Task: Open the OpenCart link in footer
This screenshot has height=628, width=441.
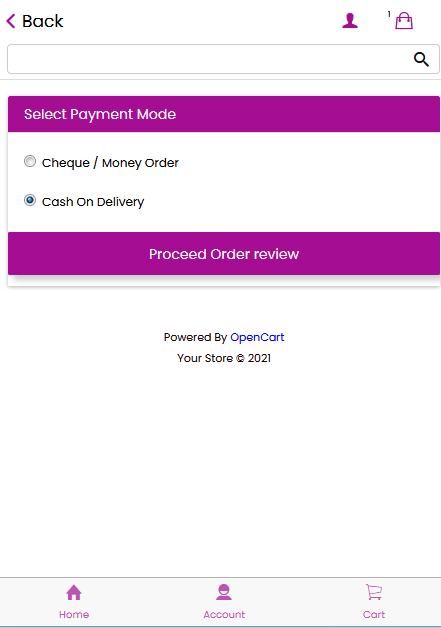Action: pyautogui.click(x=257, y=337)
